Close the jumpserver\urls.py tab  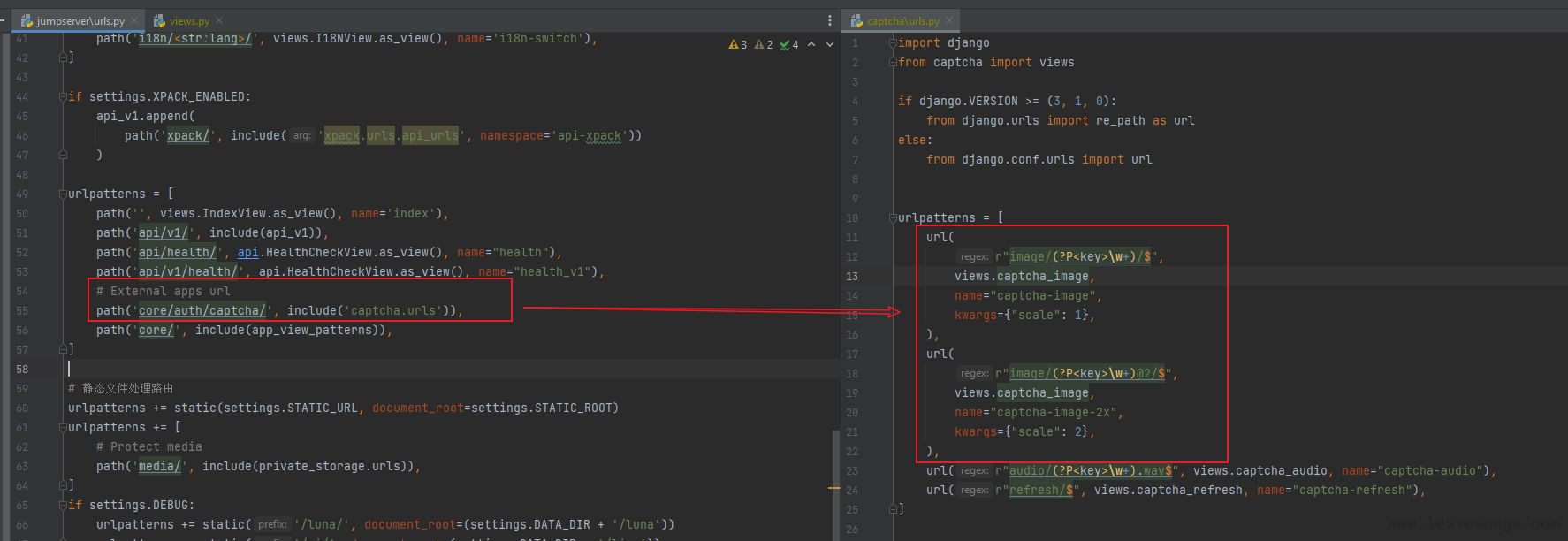134,20
